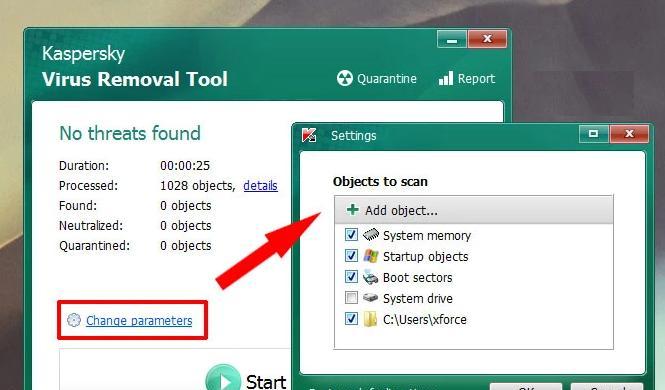Uncheck the Startup objects checkbox
Screen dimensions: 665x390
pyautogui.click(x=351, y=256)
